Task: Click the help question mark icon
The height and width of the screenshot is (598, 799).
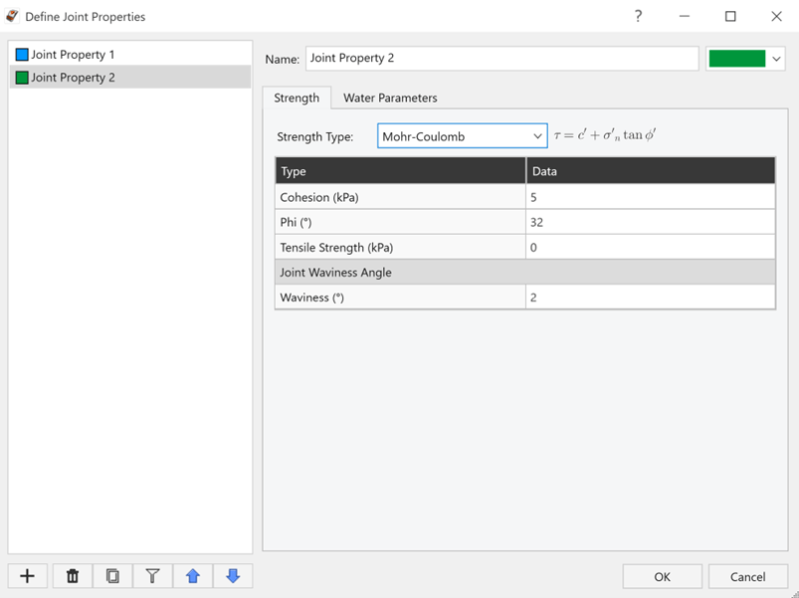Action: (638, 16)
